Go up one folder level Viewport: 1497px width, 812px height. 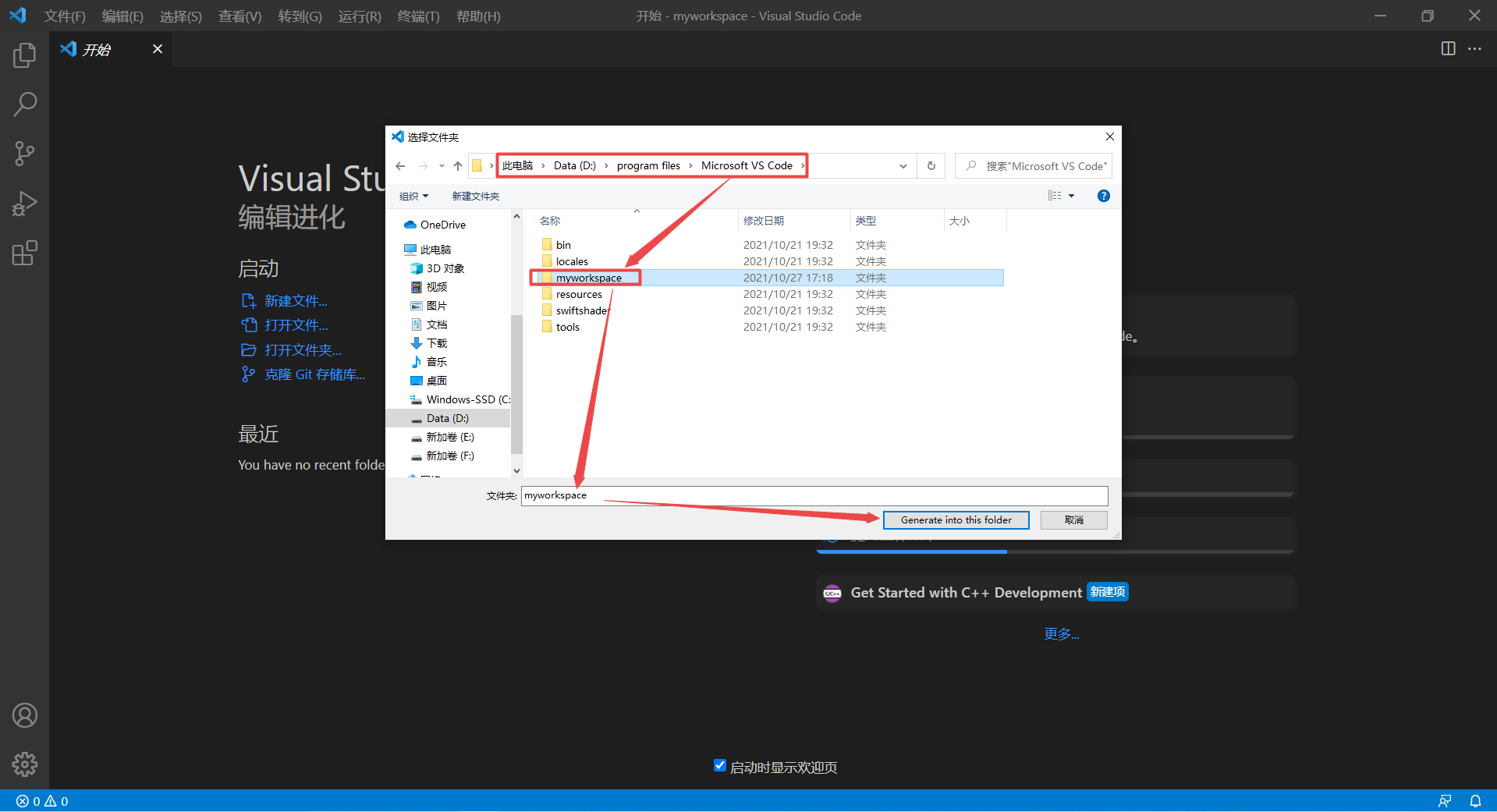(458, 166)
